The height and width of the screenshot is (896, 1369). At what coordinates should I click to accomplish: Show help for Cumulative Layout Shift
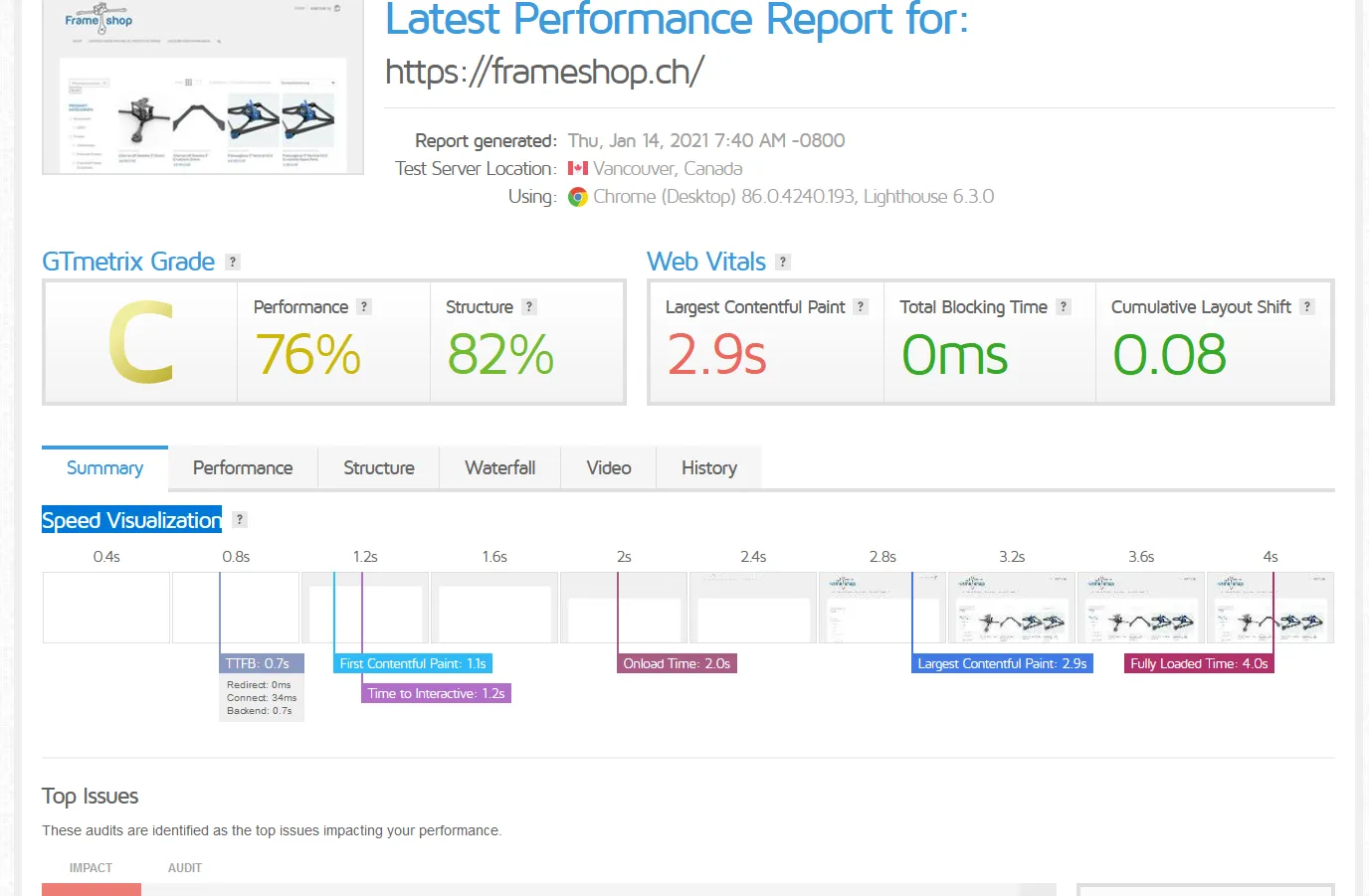pos(1307,307)
